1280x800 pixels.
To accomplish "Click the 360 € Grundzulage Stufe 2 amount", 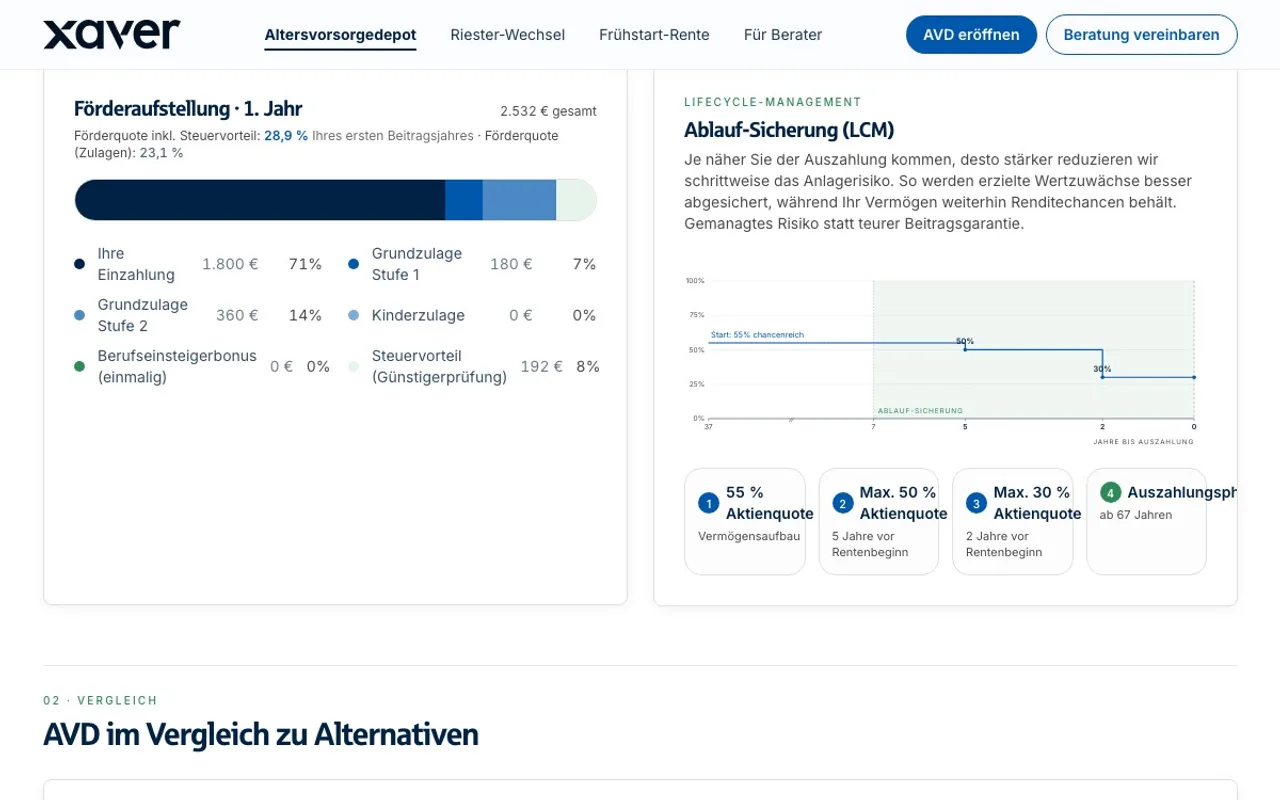I will (x=237, y=315).
